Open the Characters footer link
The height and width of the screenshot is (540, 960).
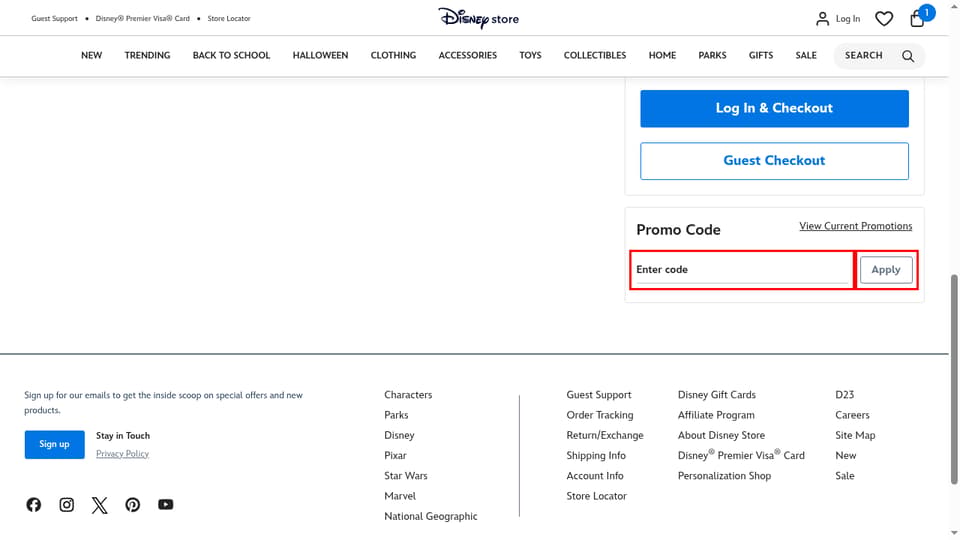click(408, 395)
